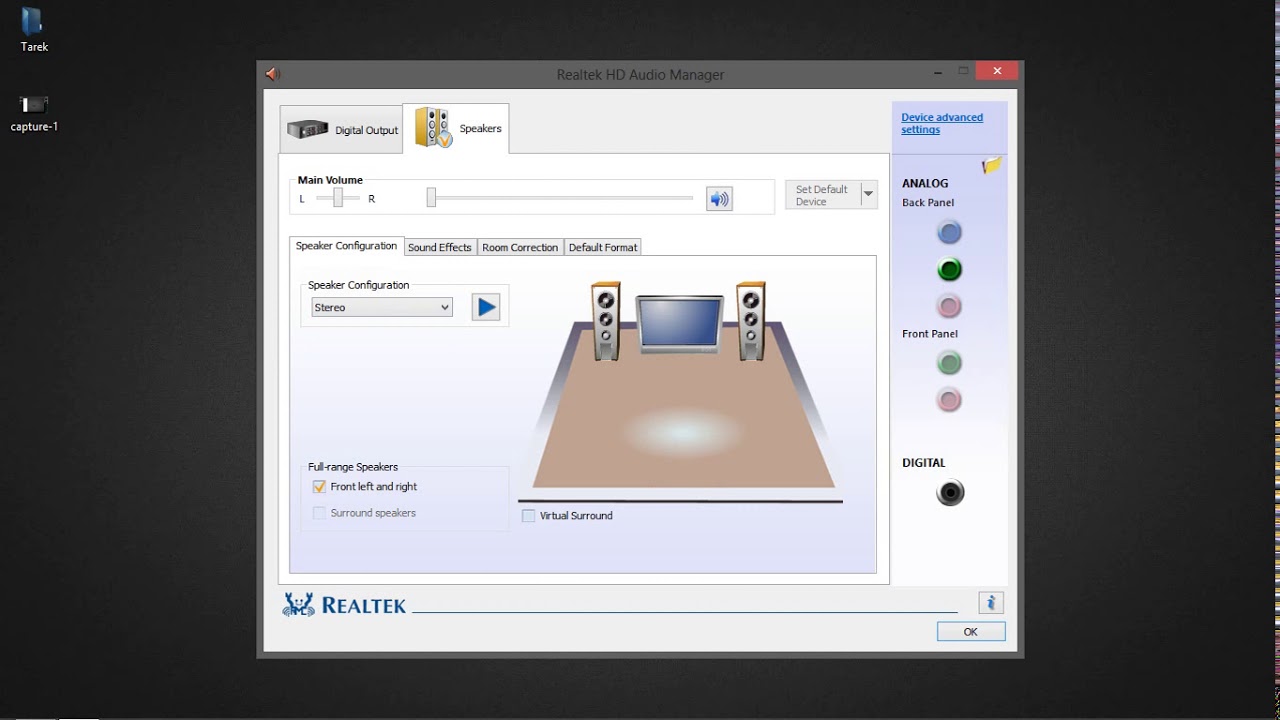Click the main volume slider thumb

click(x=431, y=198)
